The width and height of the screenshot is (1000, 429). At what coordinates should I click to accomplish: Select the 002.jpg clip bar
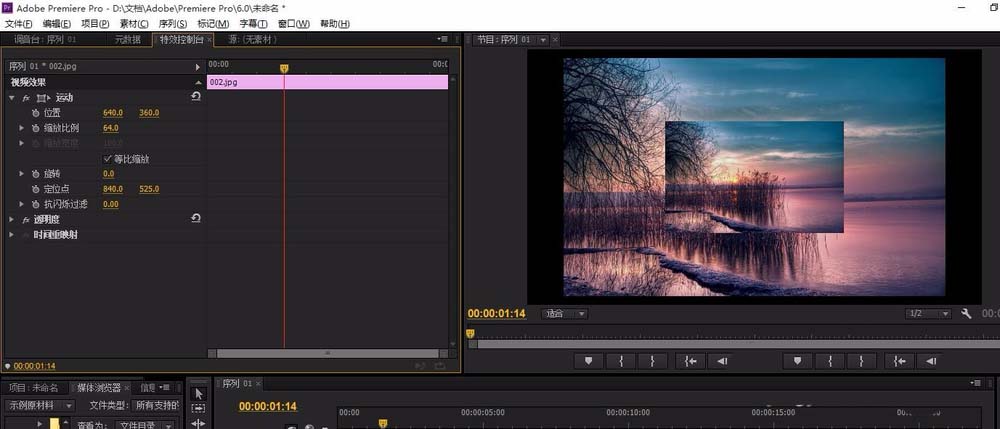[x=327, y=82]
